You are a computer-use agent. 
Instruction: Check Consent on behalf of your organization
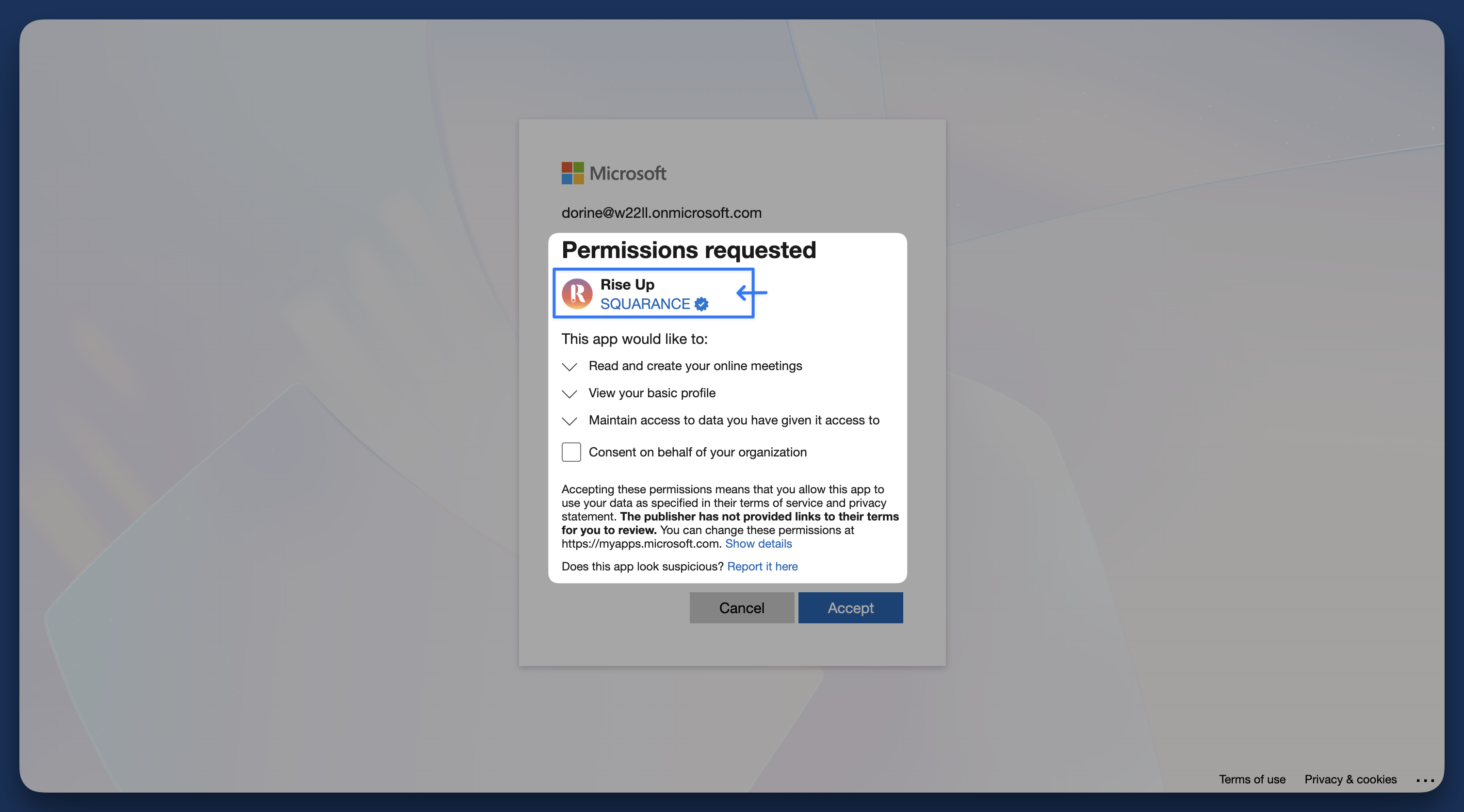pyautogui.click(x=570, y=452)
